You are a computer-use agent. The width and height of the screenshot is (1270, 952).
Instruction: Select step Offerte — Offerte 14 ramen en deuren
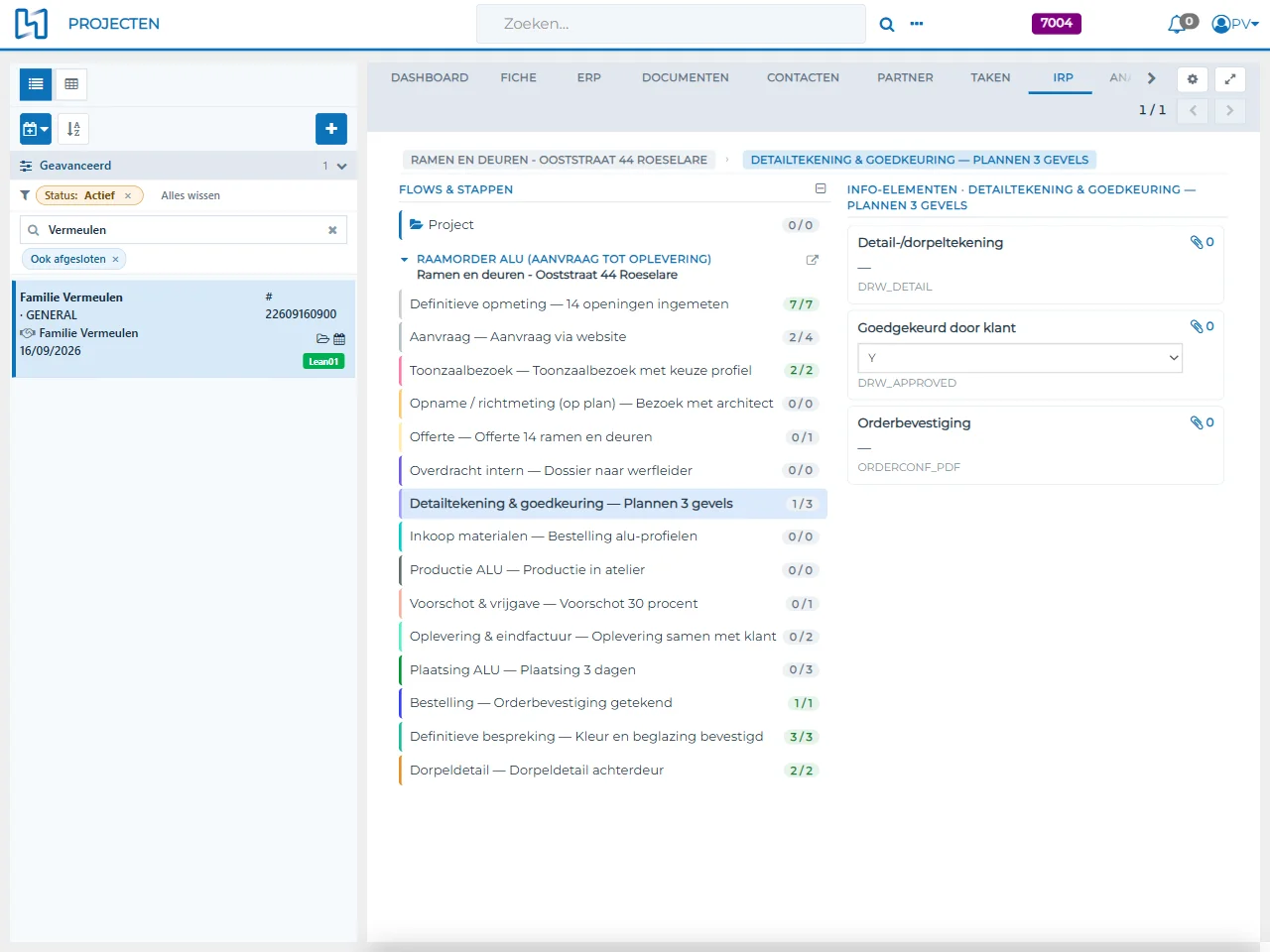click(613, 437)
